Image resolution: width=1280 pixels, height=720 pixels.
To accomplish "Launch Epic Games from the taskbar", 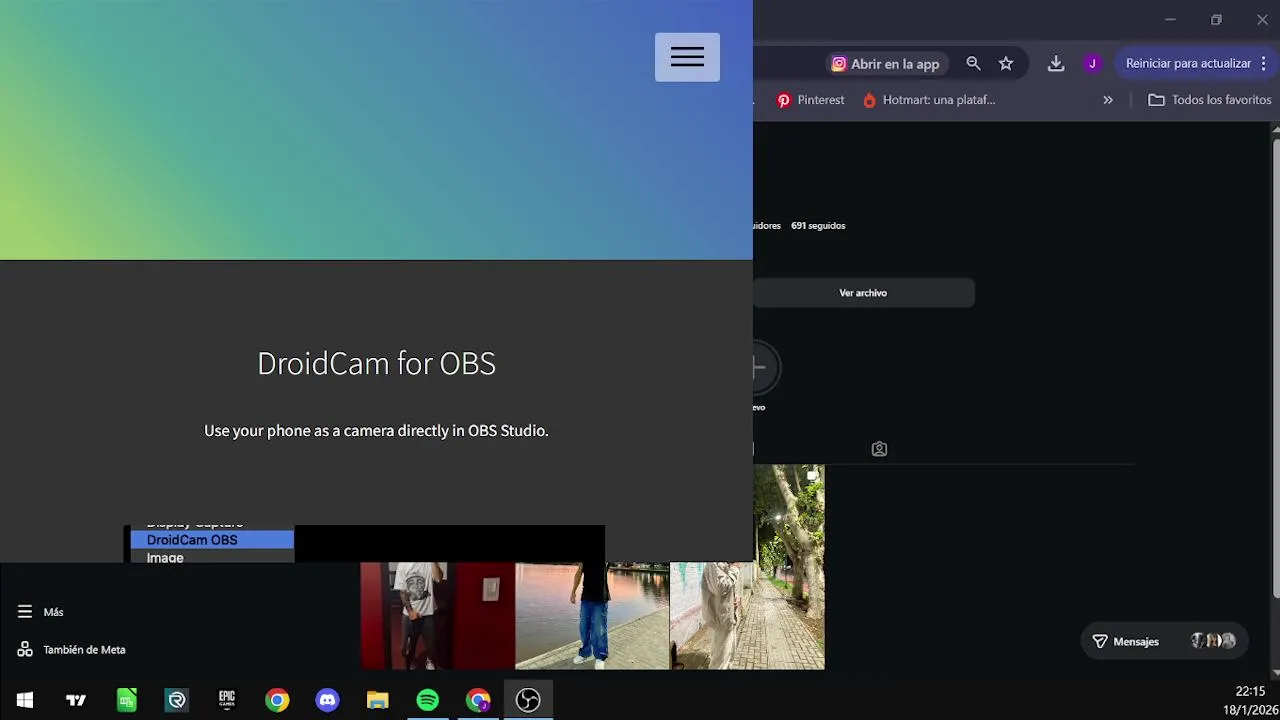I will pos(227,700).
